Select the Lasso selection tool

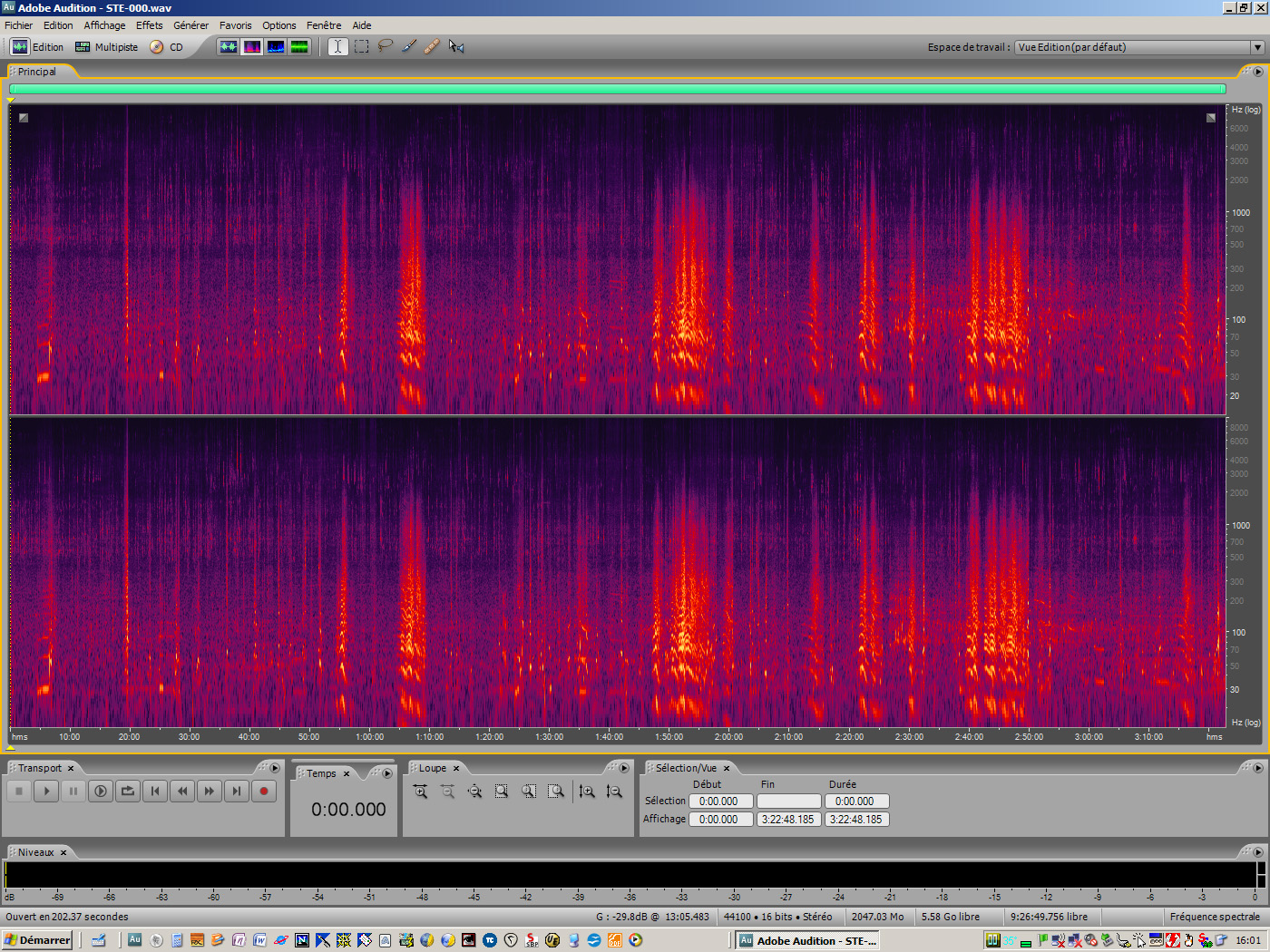pyautogui.click(x=386, y=46)
